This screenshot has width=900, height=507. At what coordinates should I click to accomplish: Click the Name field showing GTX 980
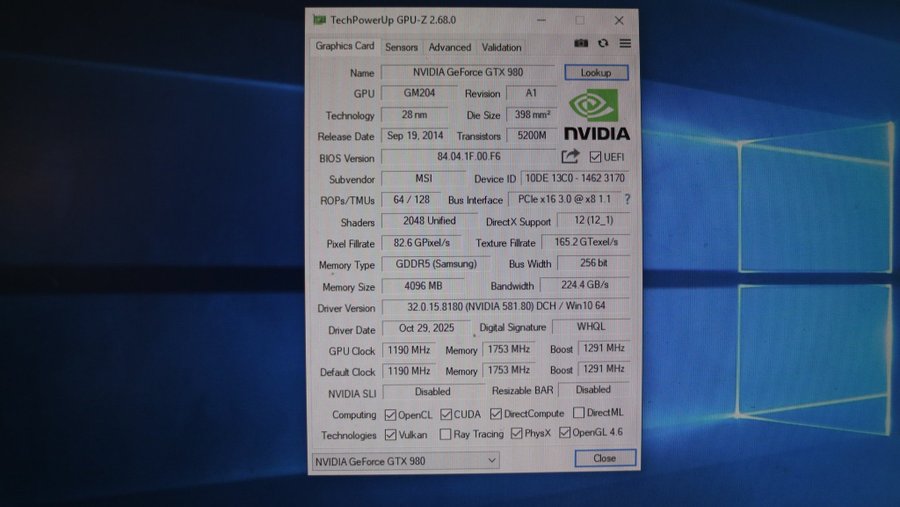(x=467, y=73)
